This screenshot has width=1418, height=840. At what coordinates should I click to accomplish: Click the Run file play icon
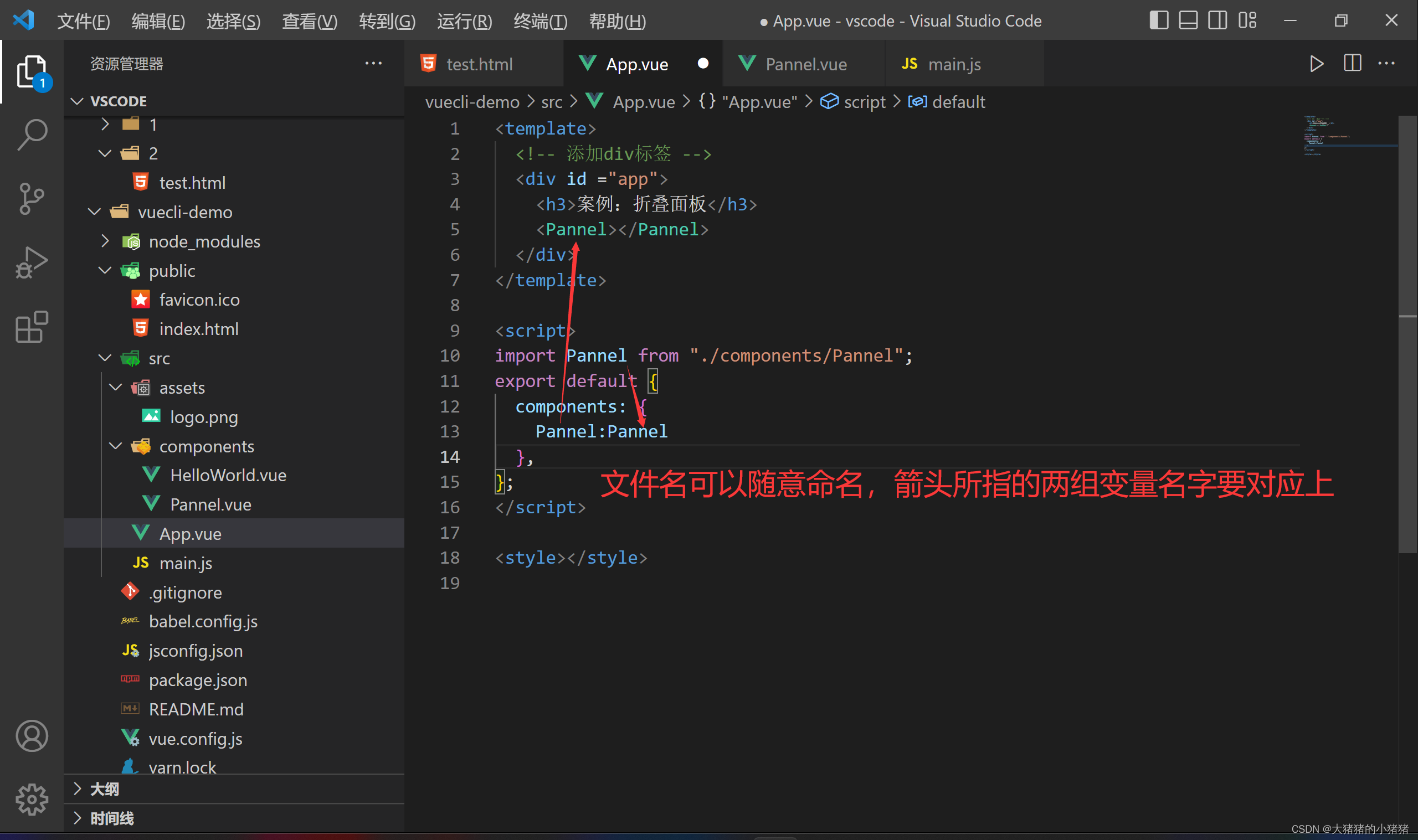click(x=1317, y=63)
